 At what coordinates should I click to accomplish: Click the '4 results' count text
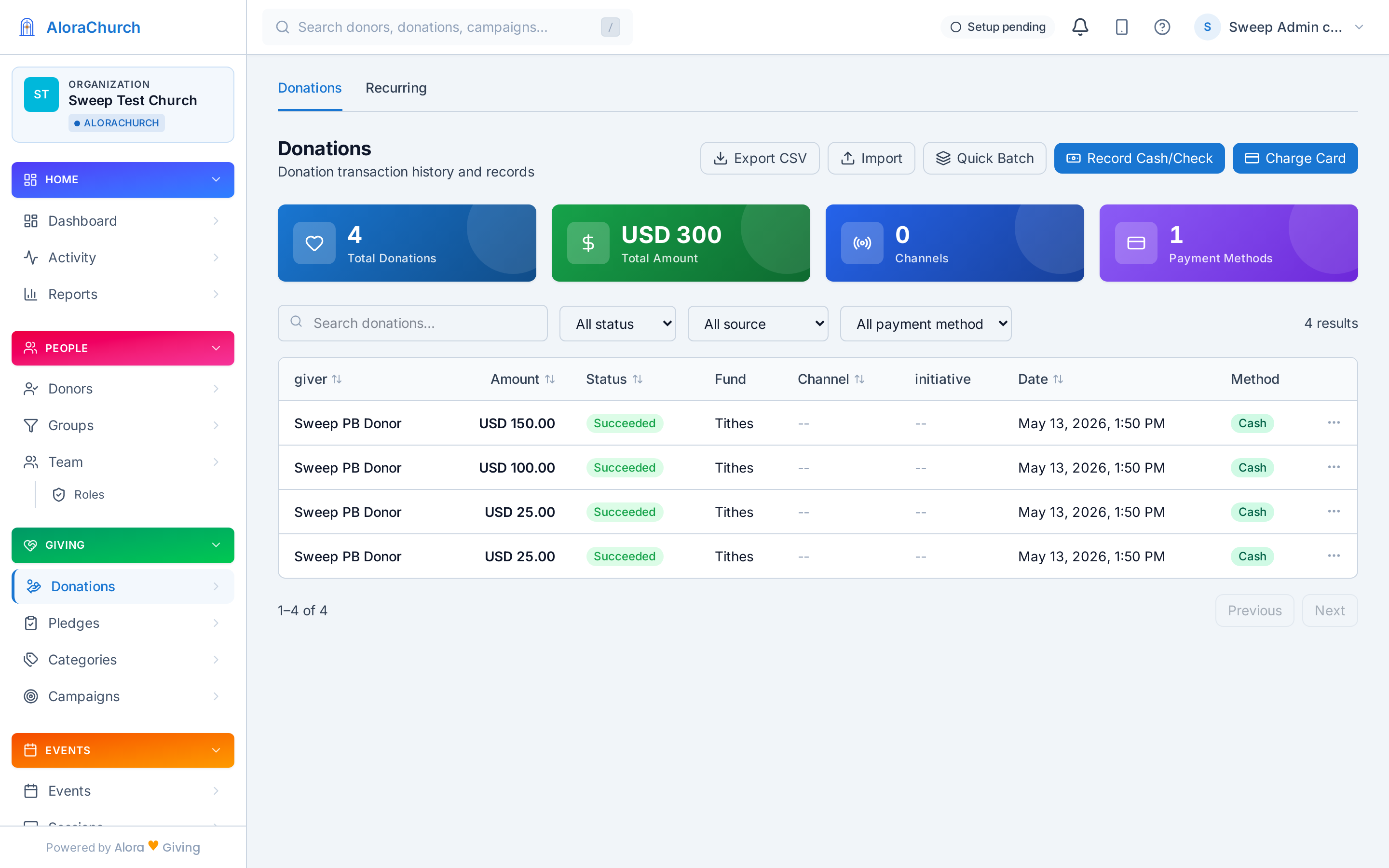pos(1331,323)
